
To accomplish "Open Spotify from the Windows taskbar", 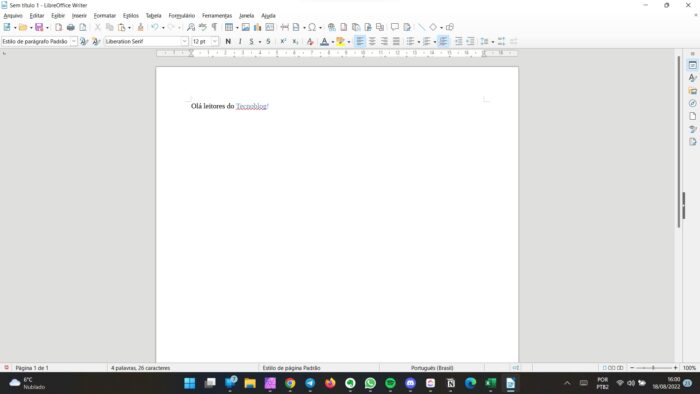I will point(390,383).
